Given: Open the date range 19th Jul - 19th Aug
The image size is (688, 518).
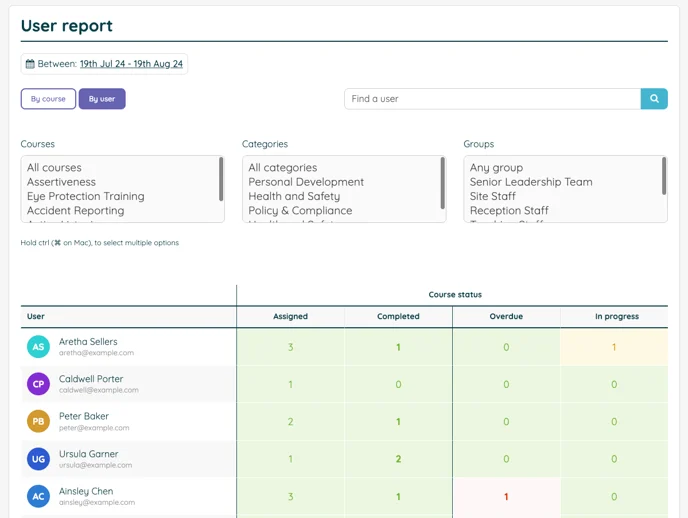Looking at the screenshot, I should (x=131, y=64).
